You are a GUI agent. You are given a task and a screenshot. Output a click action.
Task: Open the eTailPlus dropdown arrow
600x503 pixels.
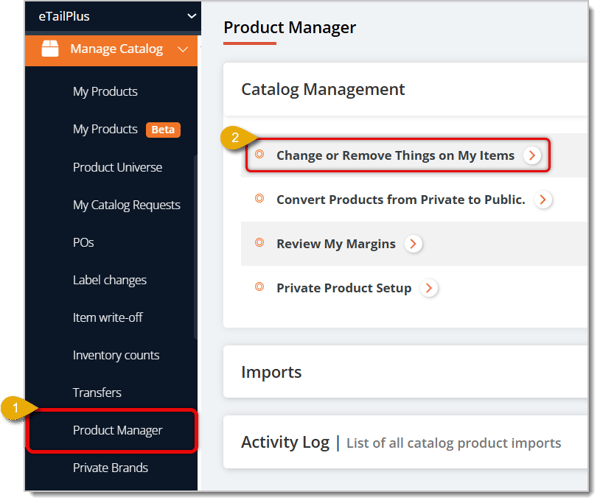pyautogui.click(x=192, y=16)
